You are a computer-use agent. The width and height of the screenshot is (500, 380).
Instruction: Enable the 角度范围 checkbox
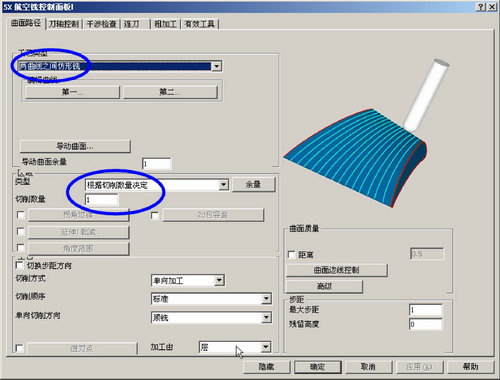[21, 248]
